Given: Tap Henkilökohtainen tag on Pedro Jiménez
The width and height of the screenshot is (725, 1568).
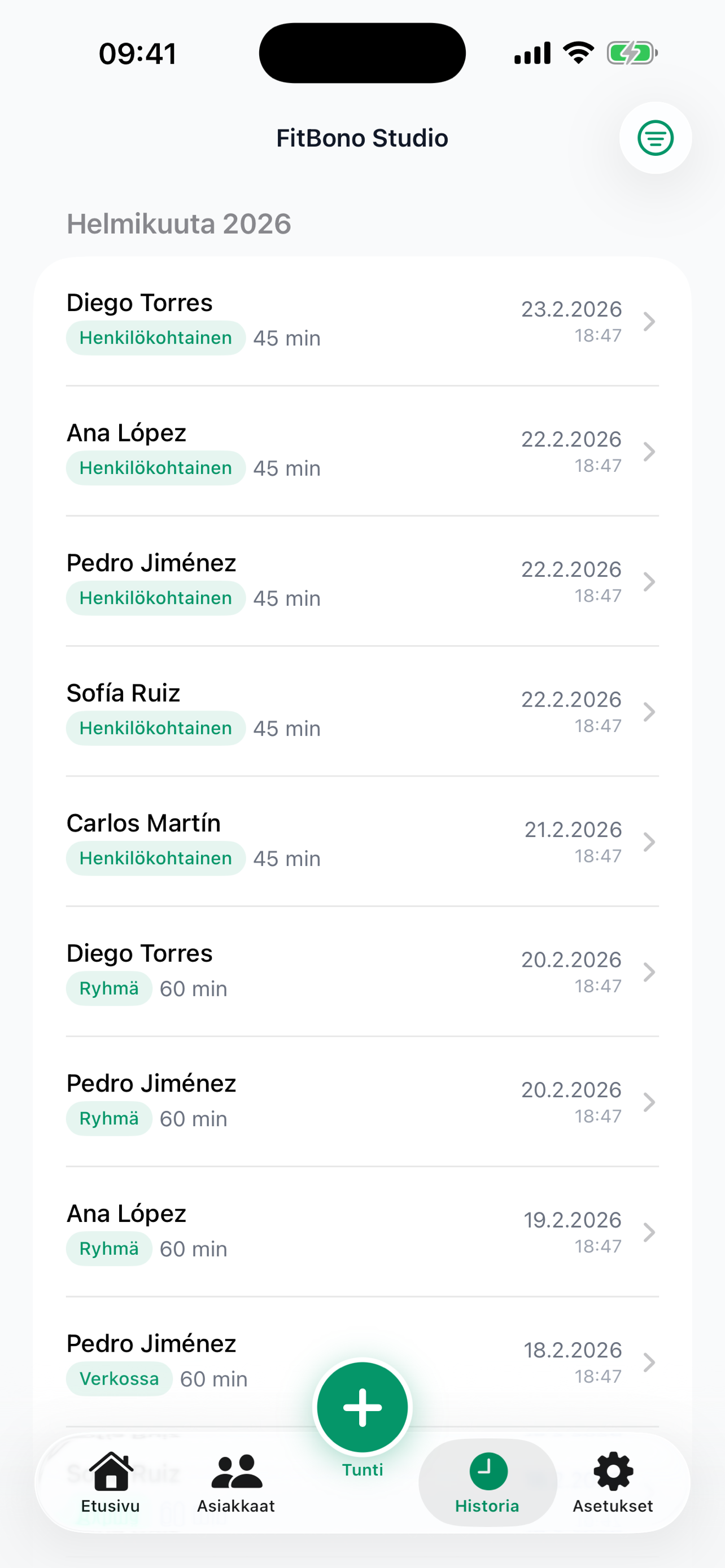Looking at the screenshot, I should [x=156, y=598].
